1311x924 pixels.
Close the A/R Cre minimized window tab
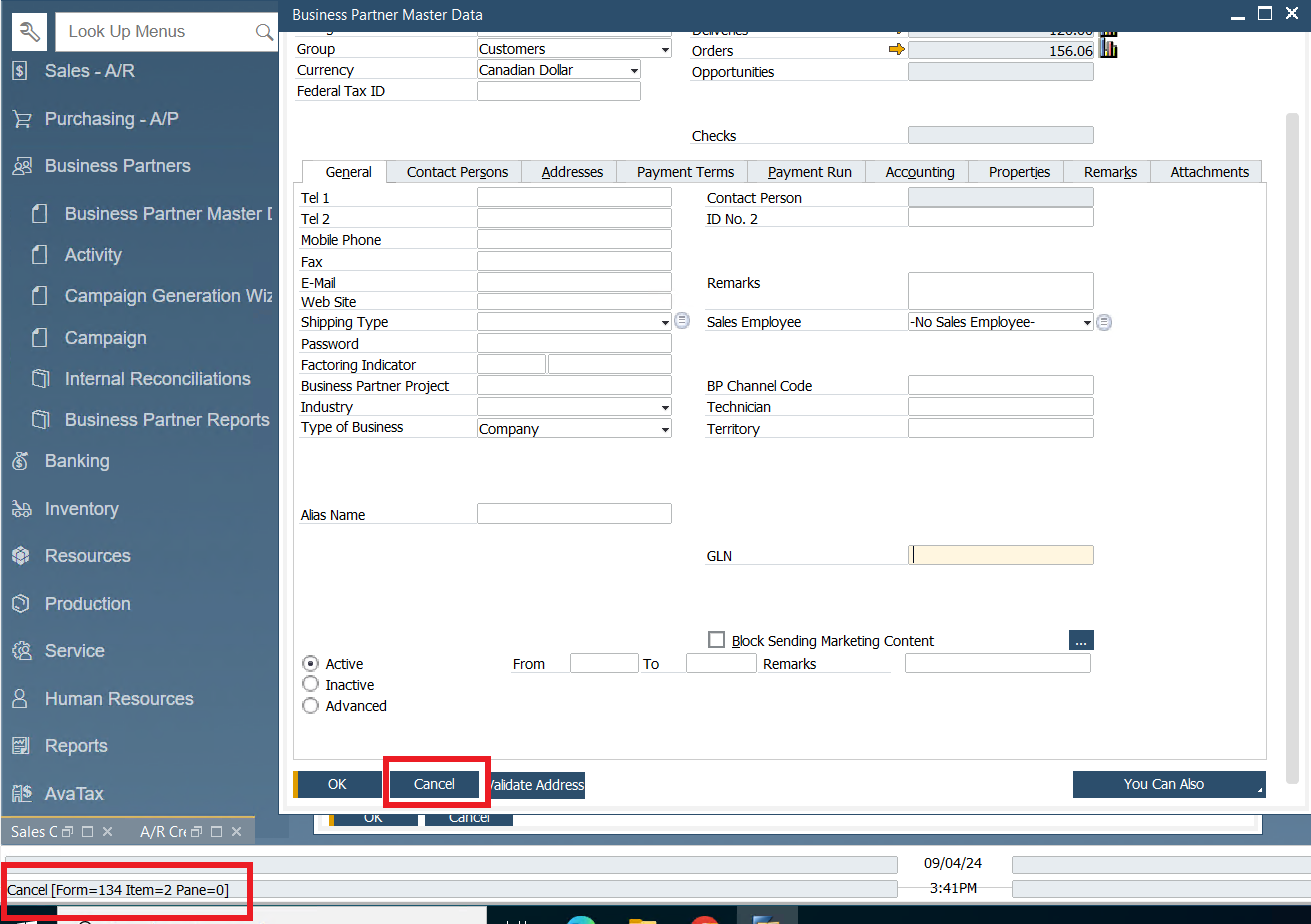(236, 832)
